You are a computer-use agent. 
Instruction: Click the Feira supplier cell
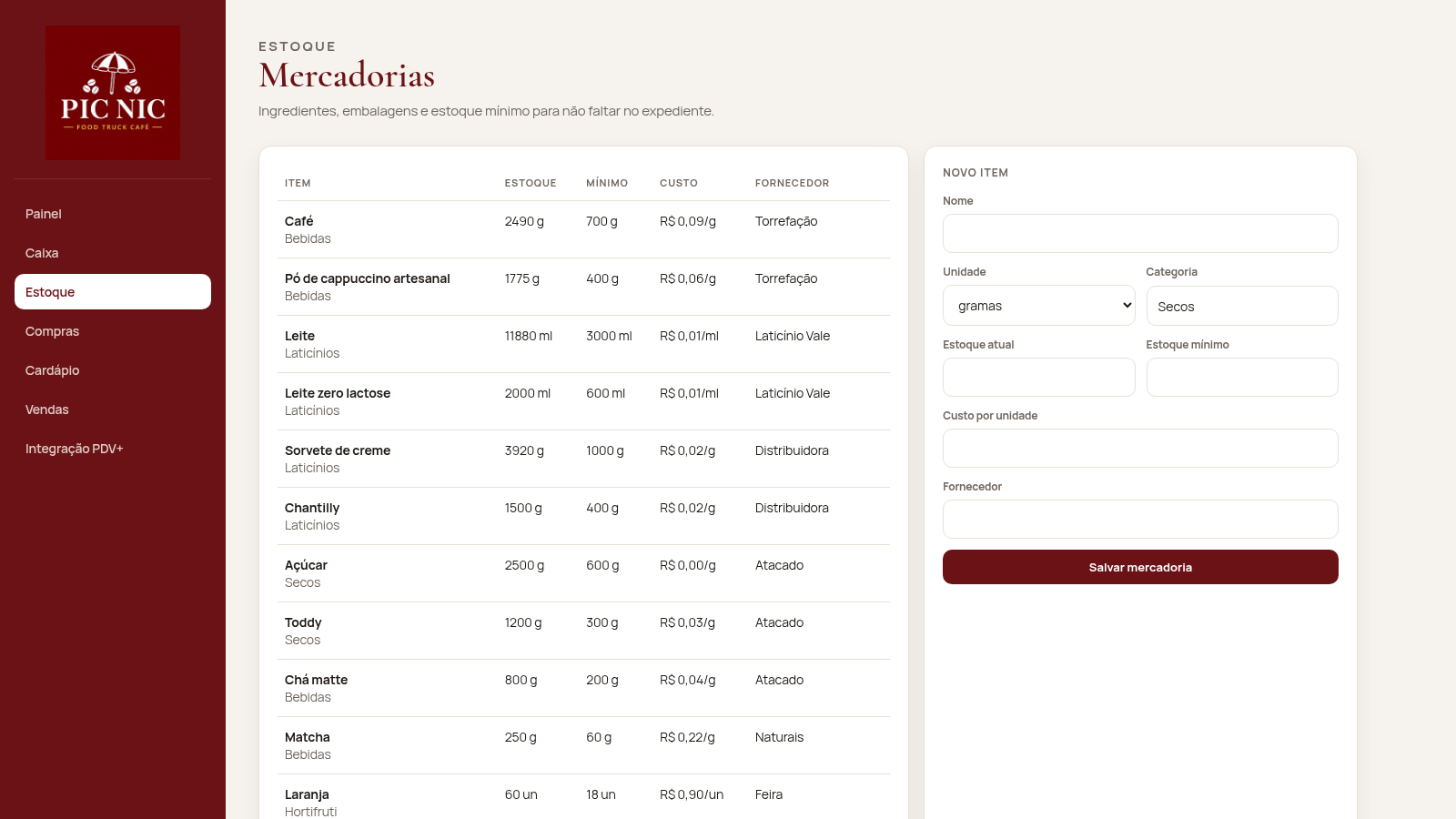[769, 794]
